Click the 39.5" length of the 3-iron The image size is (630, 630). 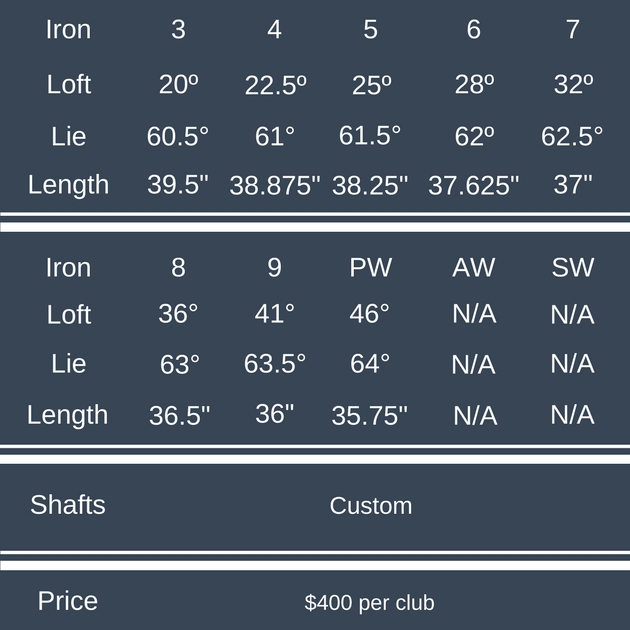178,186
